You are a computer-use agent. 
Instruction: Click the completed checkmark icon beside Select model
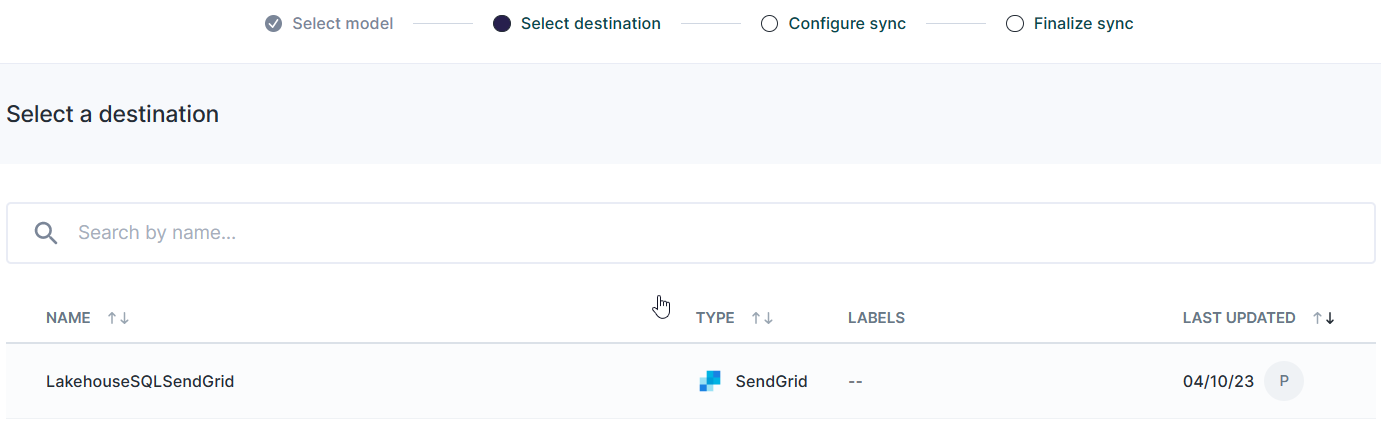pos(273,24)
